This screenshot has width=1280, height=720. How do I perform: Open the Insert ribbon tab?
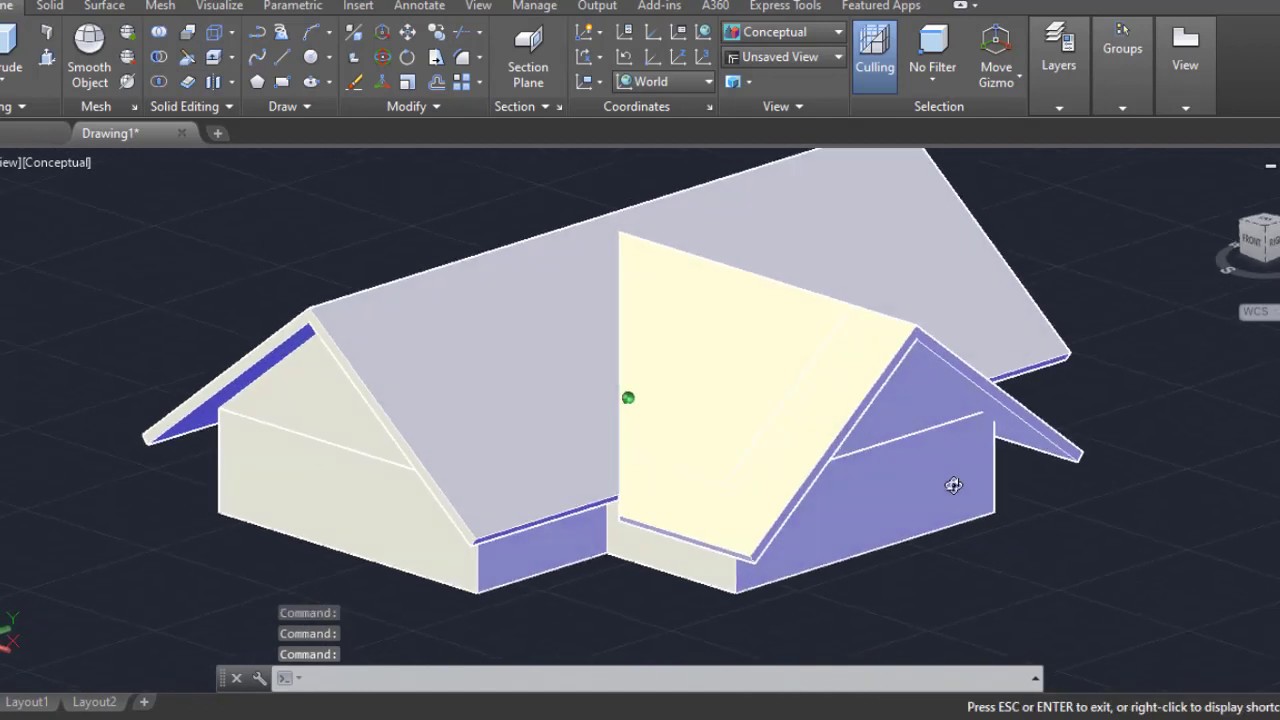point(358,6)
